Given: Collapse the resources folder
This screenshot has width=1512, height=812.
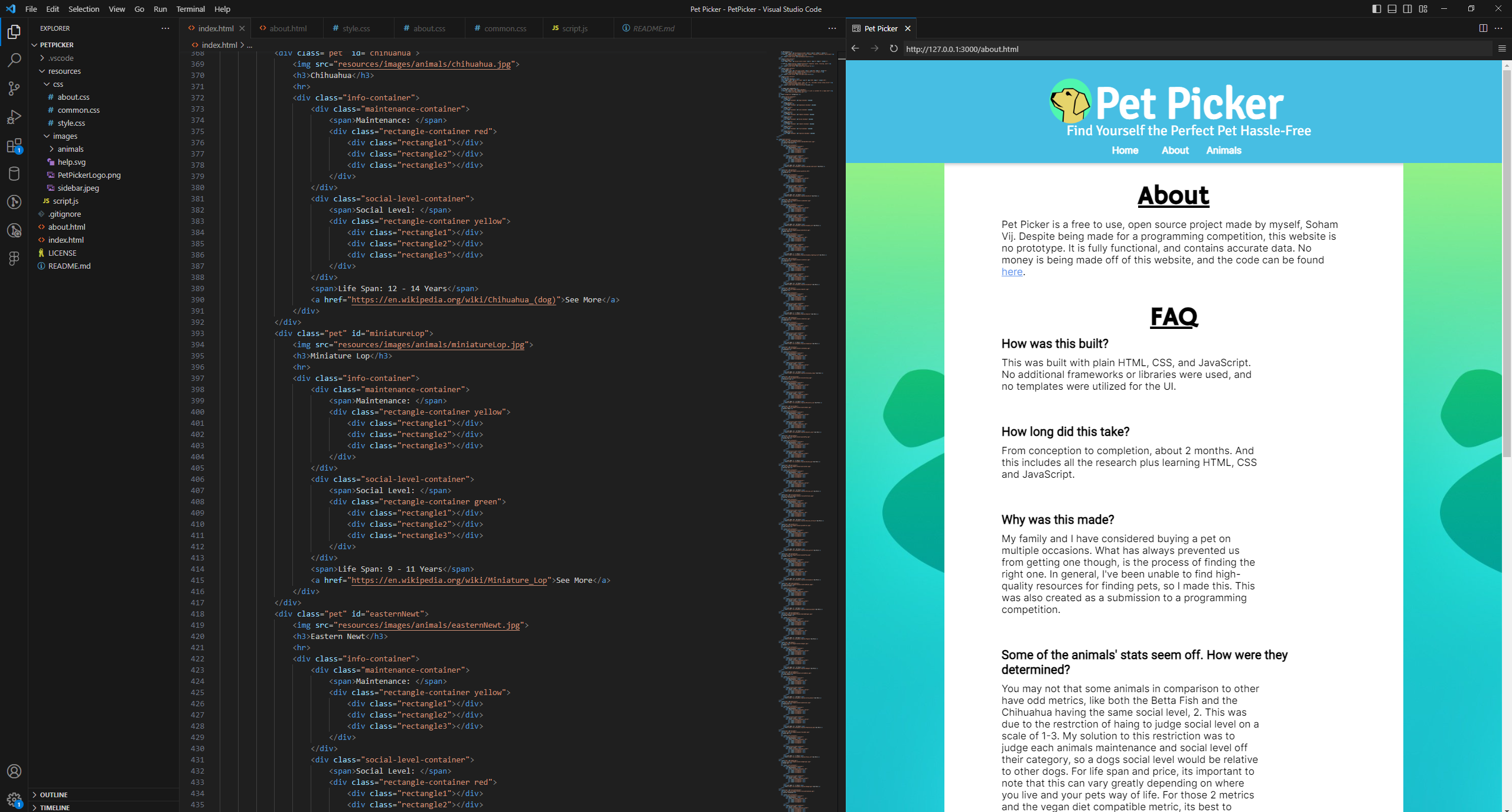Looking at the screenshot, I should click(x=64, y=71).
